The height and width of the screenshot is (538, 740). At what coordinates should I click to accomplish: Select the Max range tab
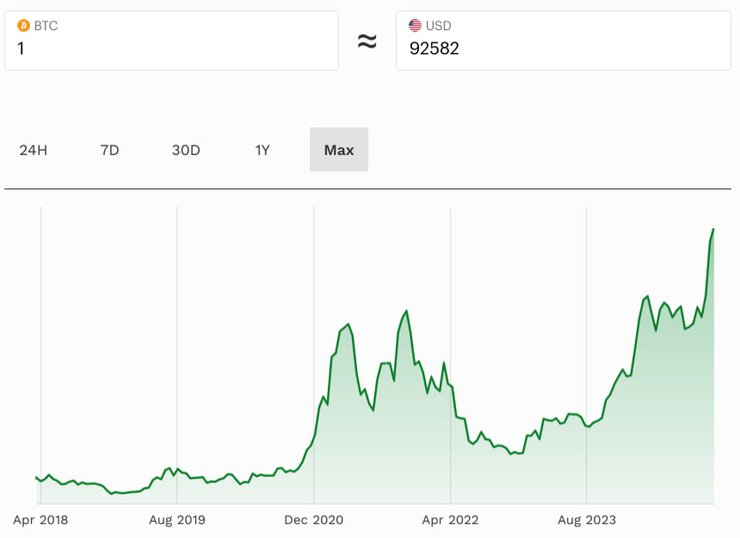[339, 150]
